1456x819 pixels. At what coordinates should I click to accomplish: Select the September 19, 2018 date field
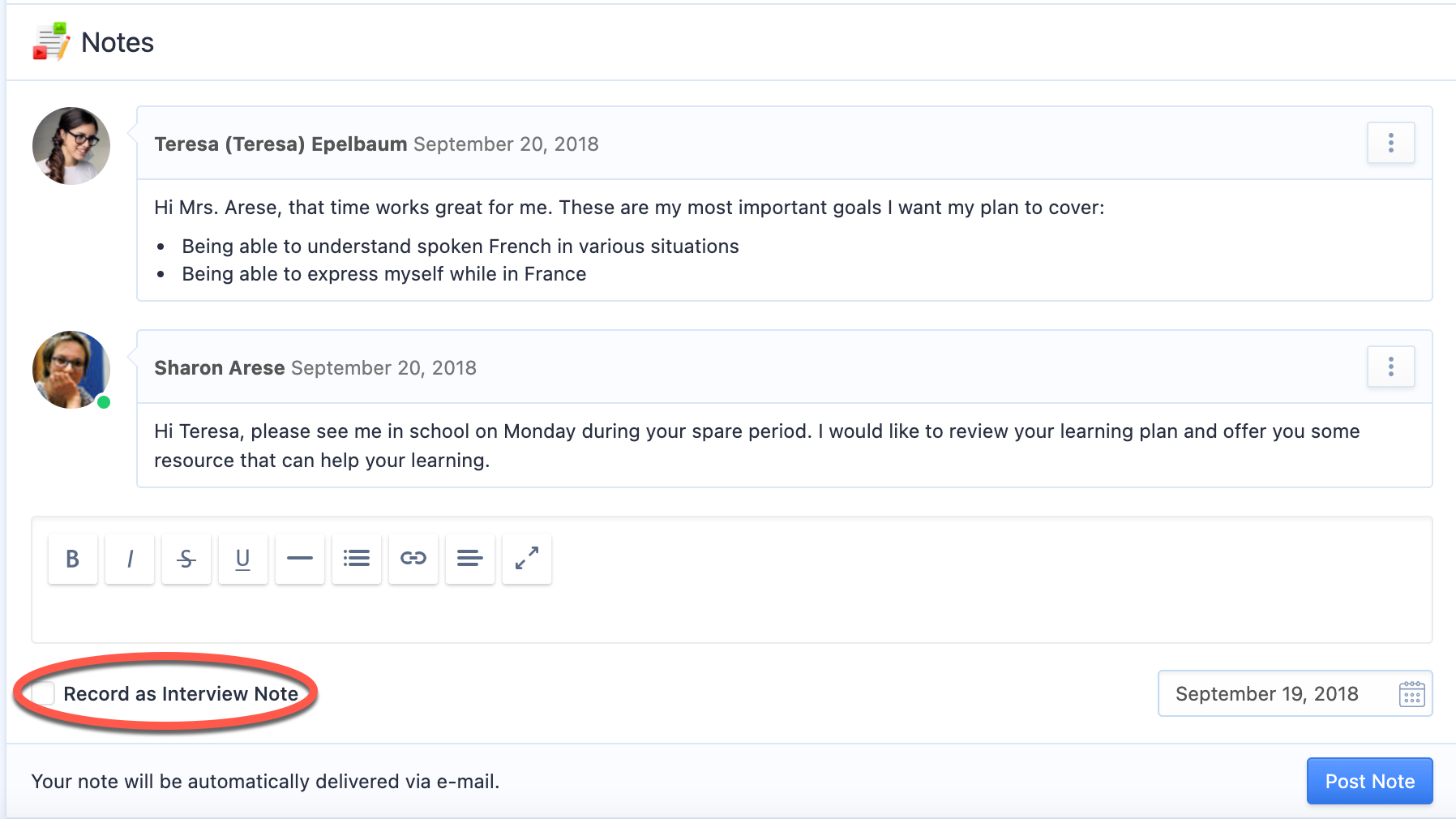[1295, 693]
